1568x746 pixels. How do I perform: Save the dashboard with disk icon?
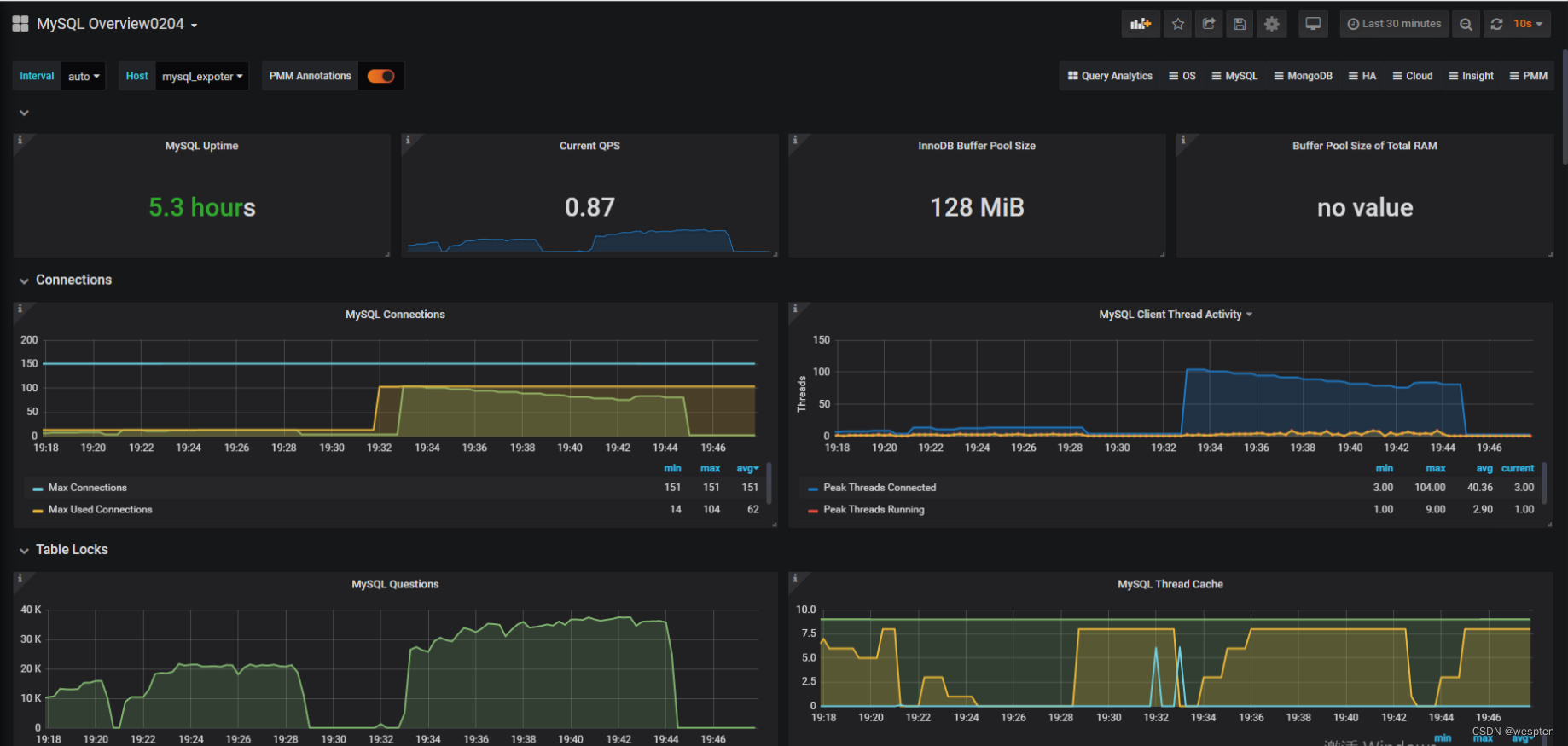(x=1240, y=24)
